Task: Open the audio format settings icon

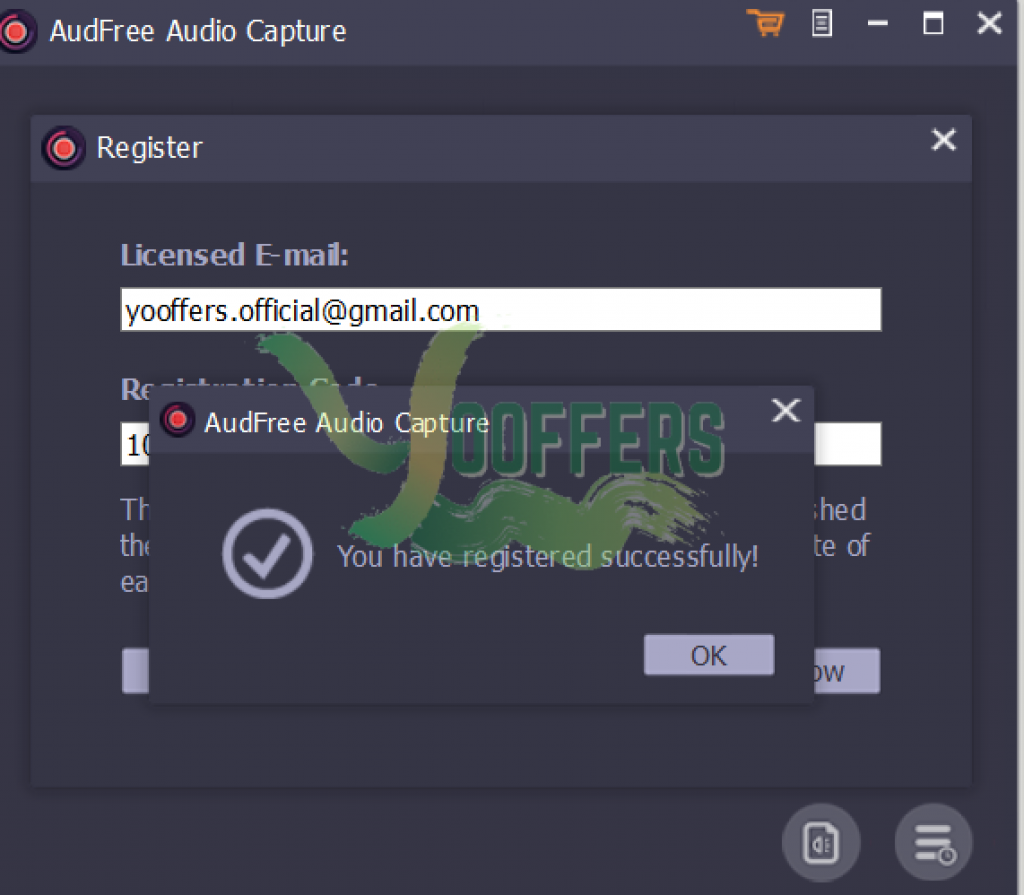Action: [821, 842]
